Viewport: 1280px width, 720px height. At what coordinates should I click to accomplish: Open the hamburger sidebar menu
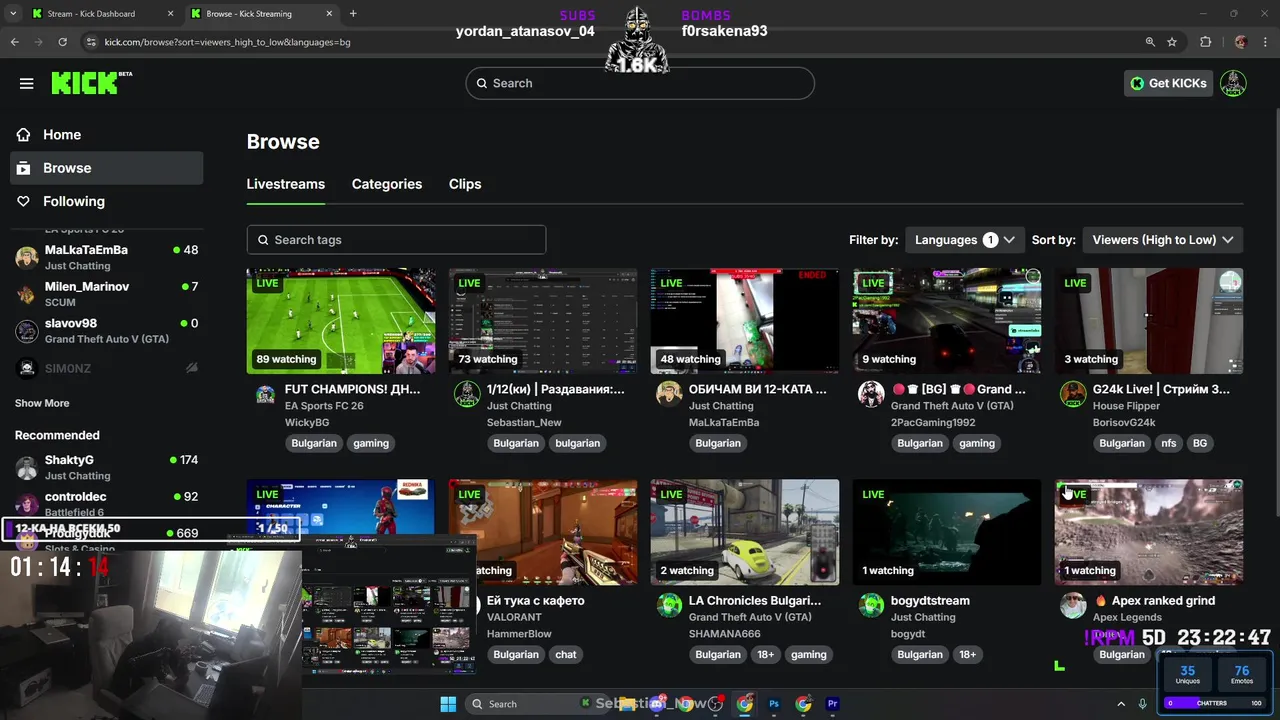pos(27,83)
